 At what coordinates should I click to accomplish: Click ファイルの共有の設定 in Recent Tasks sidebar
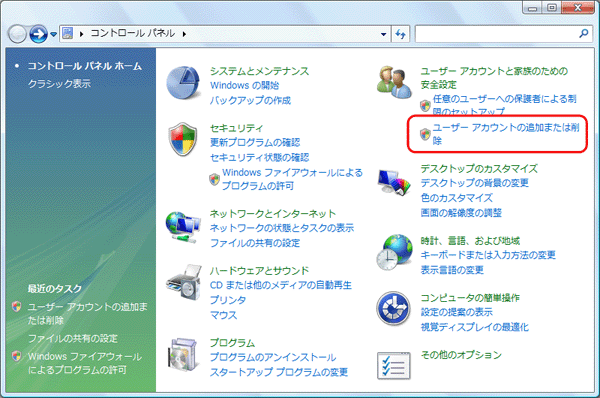73,338
